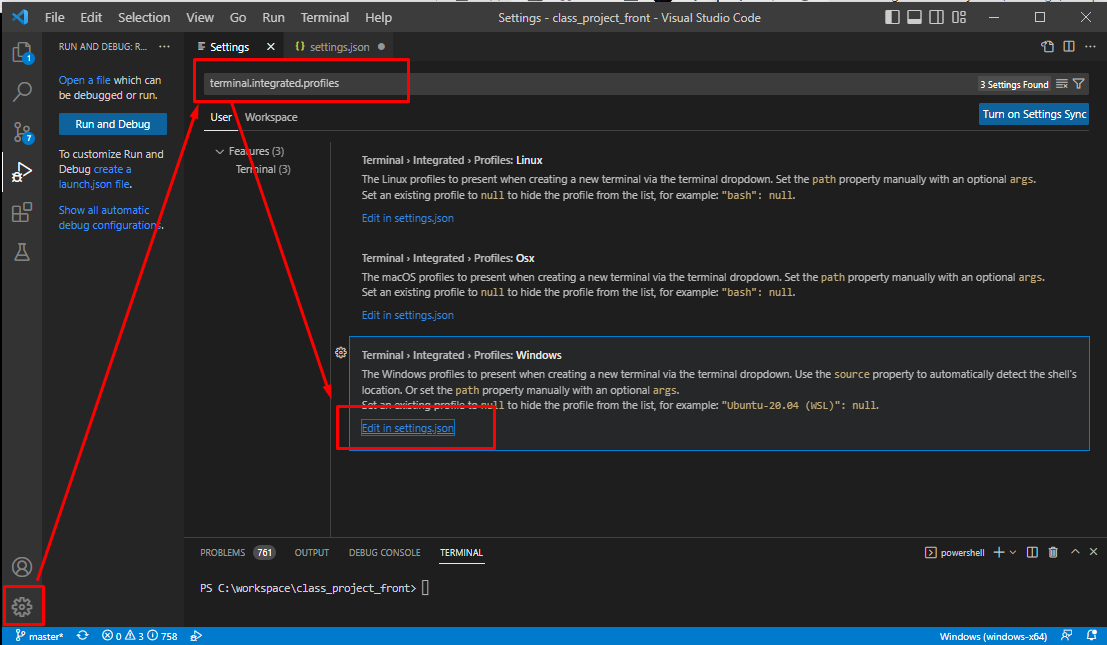1107x645 pixels.
Task: Open the Run menu
Action: tap(273, 18)
